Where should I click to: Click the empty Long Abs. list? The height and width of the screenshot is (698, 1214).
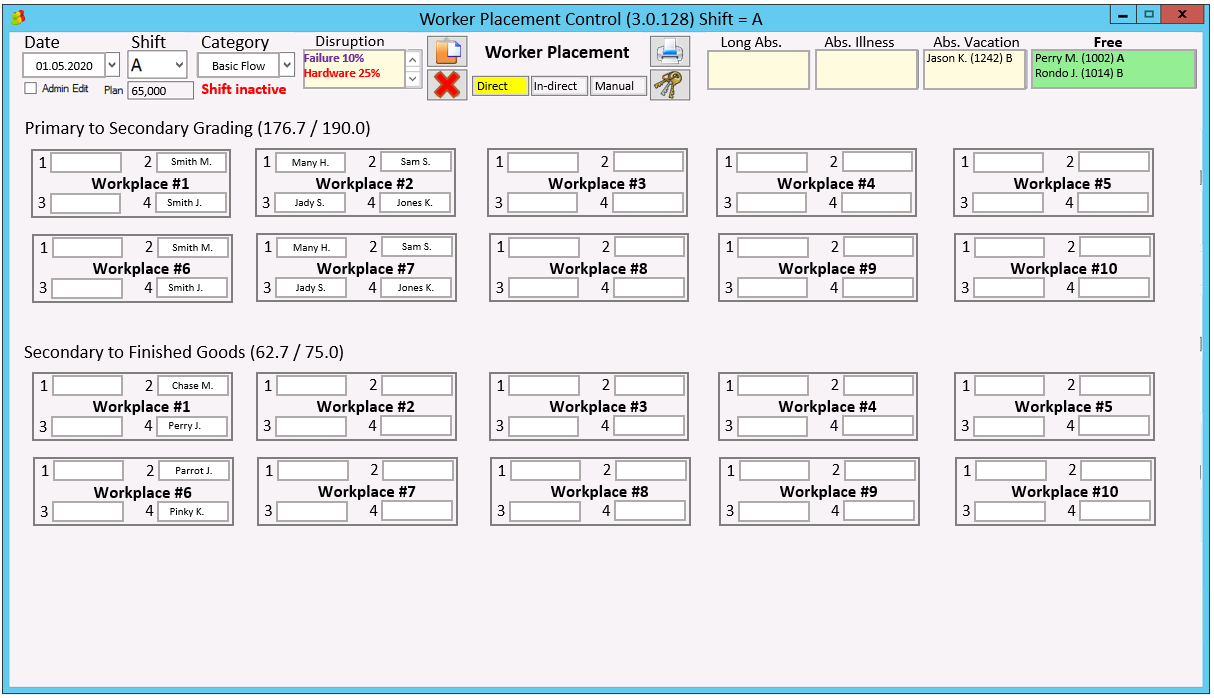point(758,70)
